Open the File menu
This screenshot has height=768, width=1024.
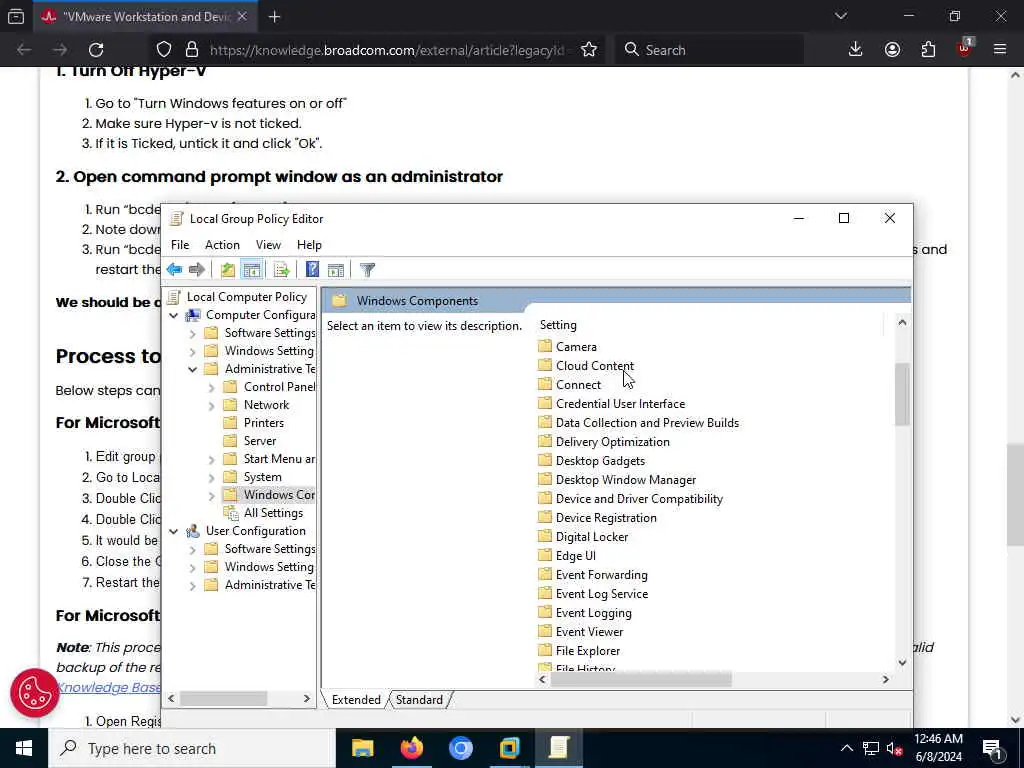[180, 245]
